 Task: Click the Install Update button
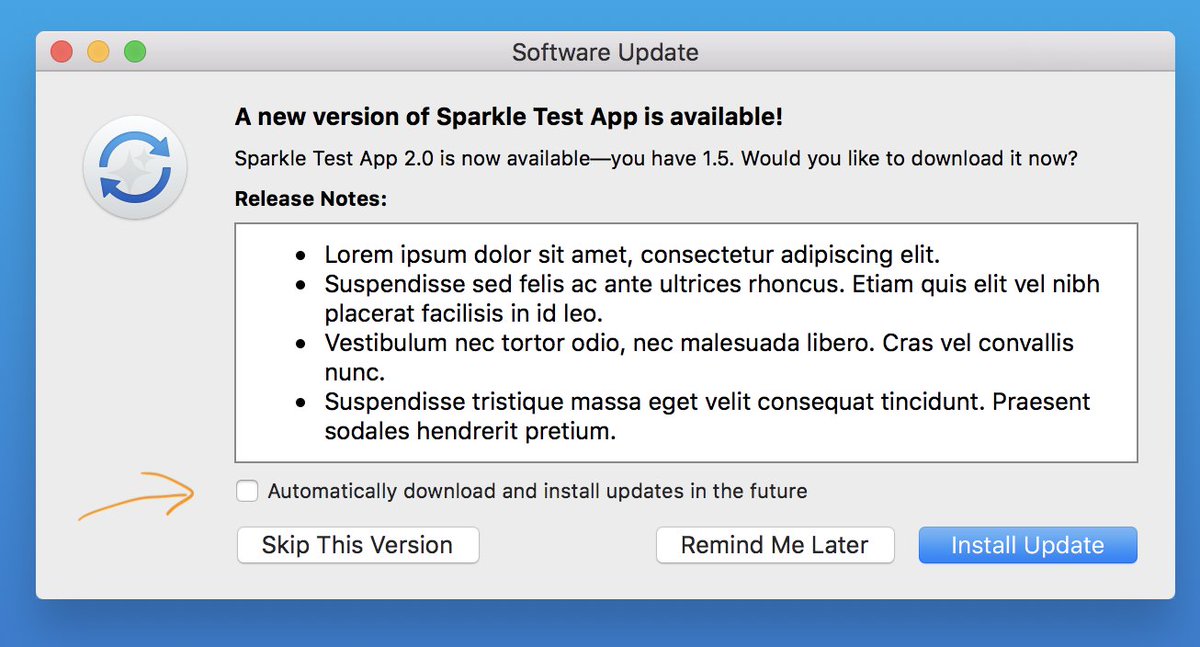pos(1028,545)
